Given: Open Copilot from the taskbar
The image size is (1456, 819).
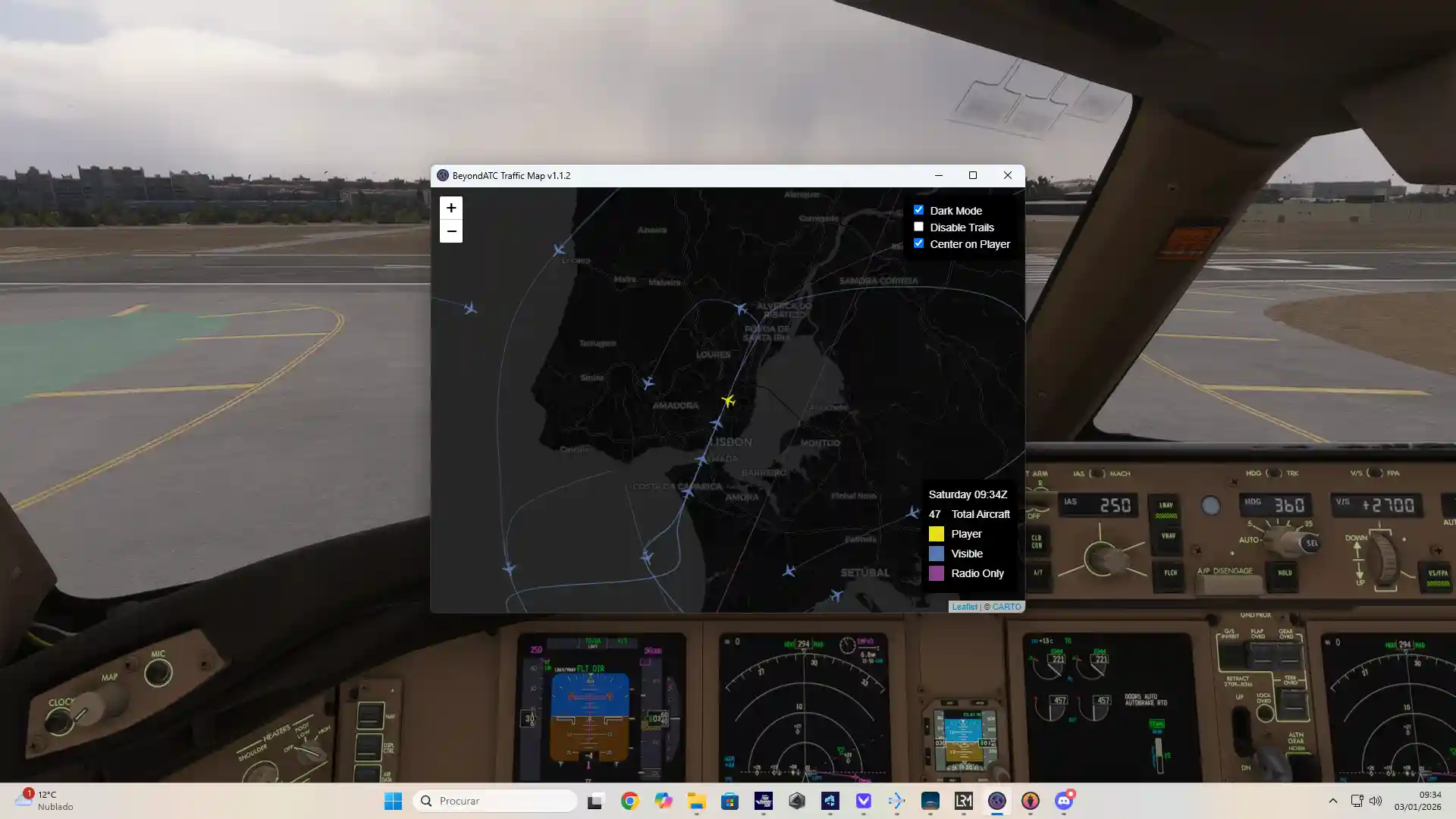Looking at the screenshot, I should coord(664,801).
